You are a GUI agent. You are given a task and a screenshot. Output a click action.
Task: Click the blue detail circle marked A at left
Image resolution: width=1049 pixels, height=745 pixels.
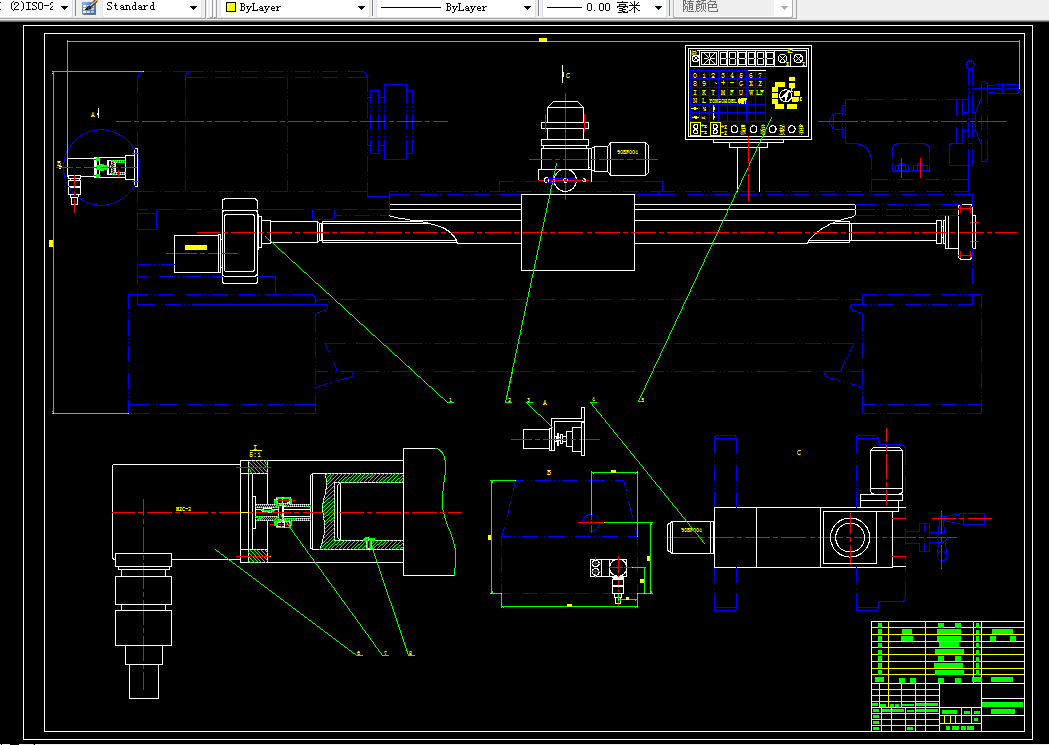(101, 167)
